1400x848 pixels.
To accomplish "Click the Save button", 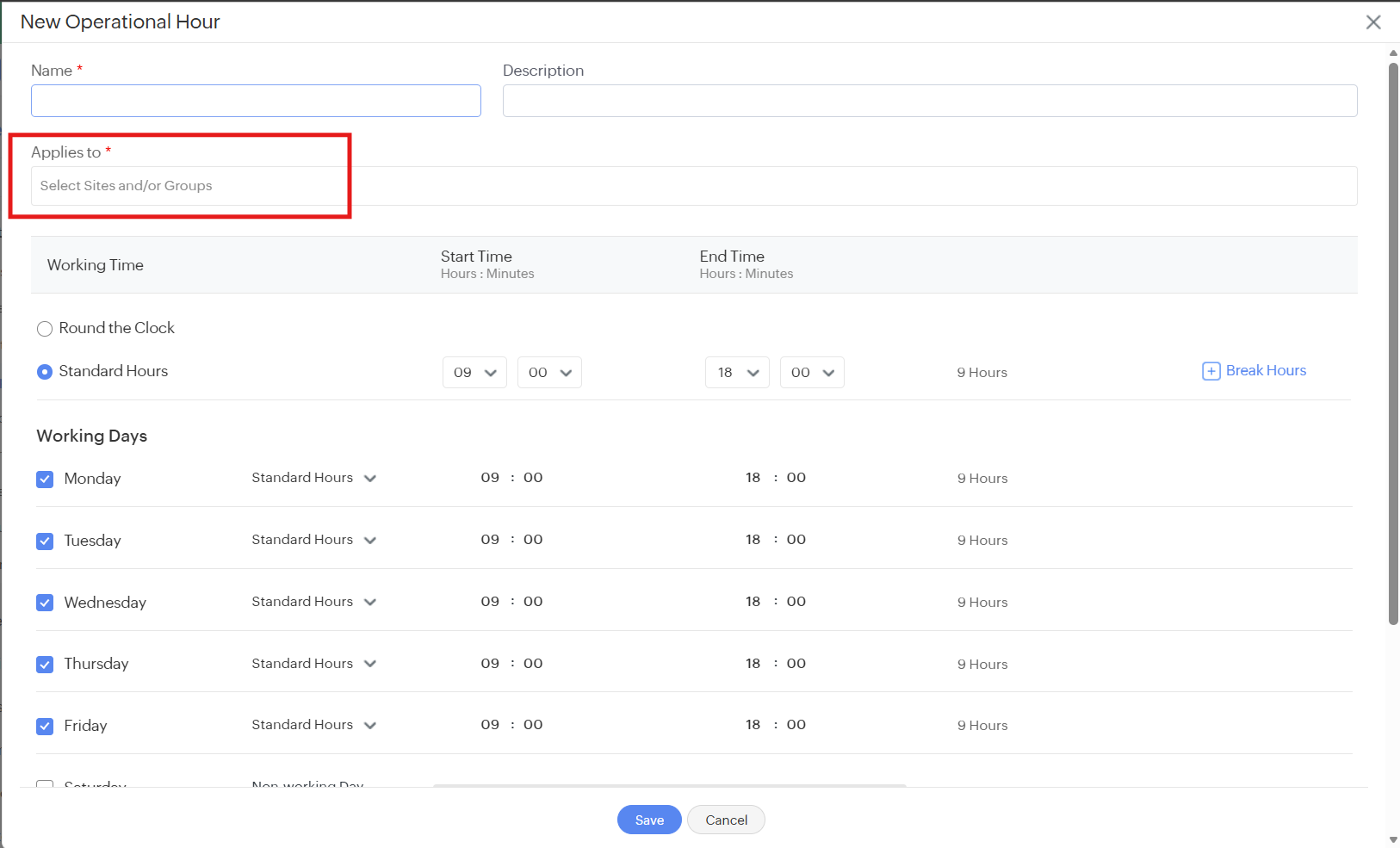I will click(649, 820).
